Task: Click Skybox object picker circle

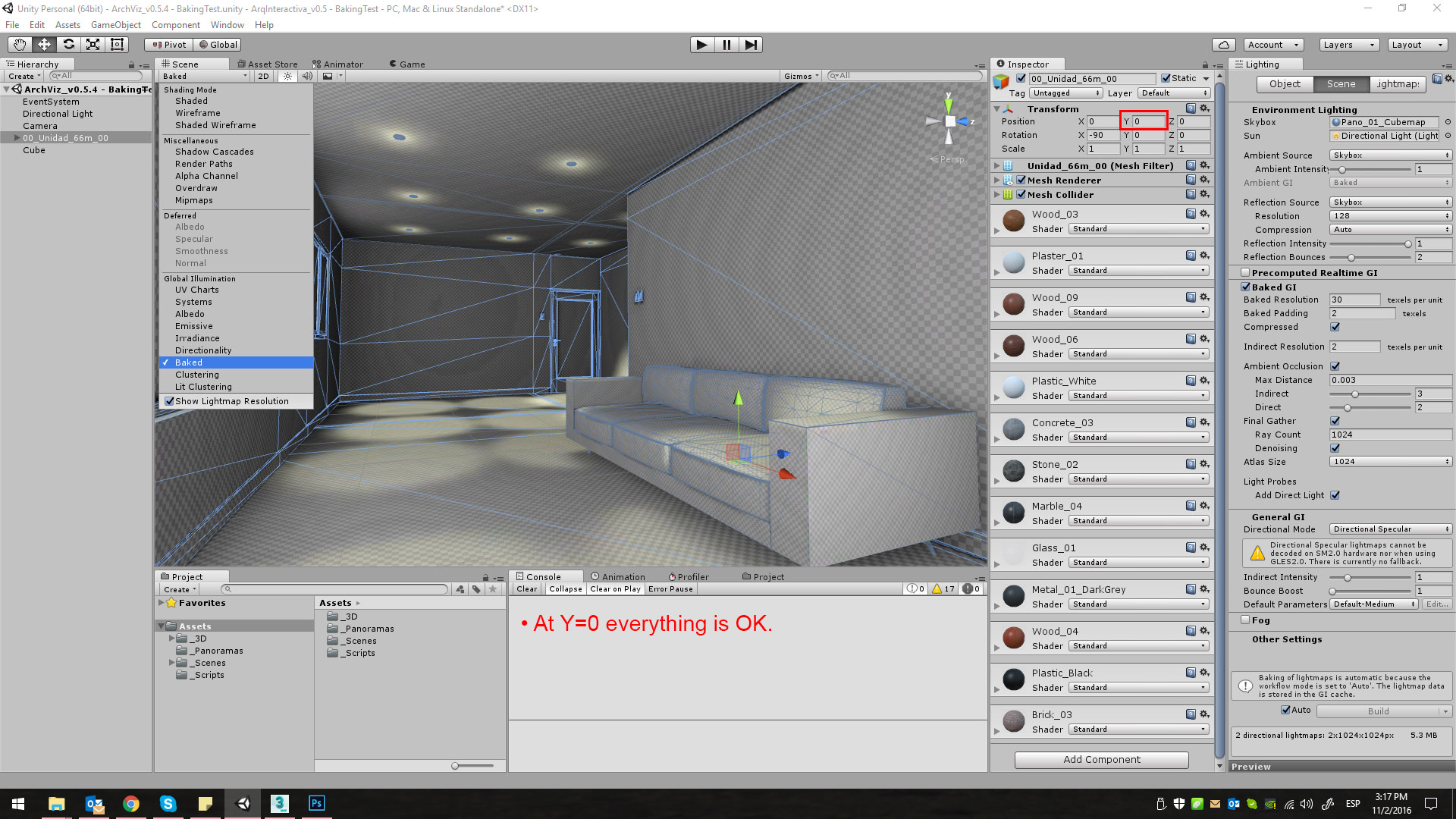Action: 1448,122
